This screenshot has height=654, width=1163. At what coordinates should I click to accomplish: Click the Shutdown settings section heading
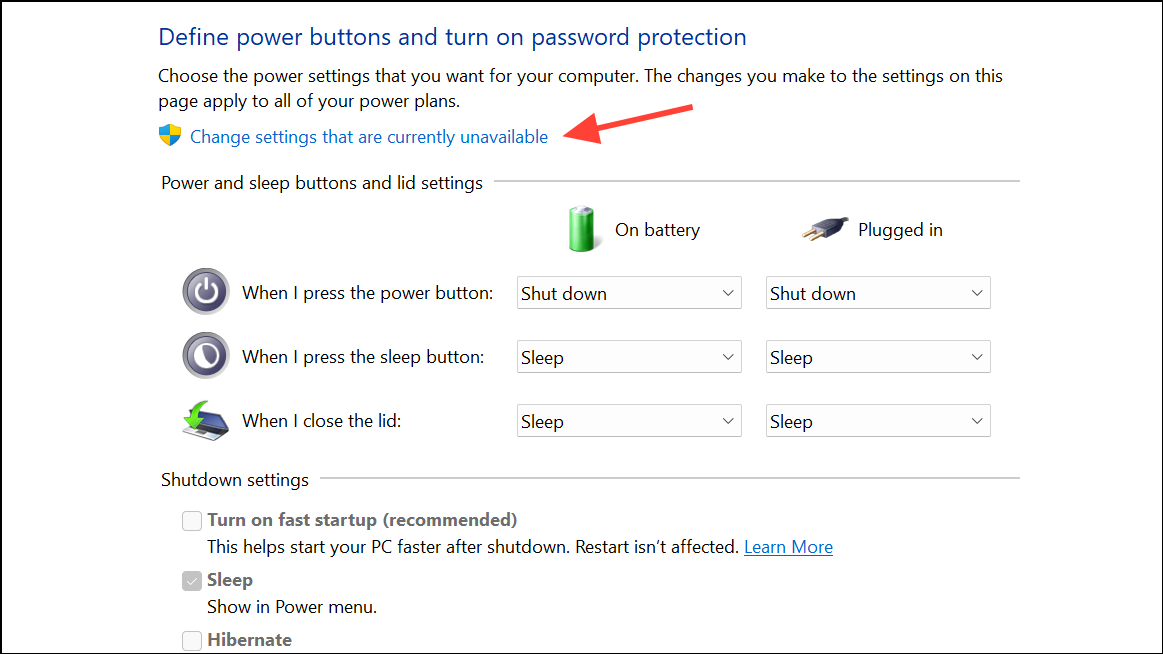pos(235,479)
